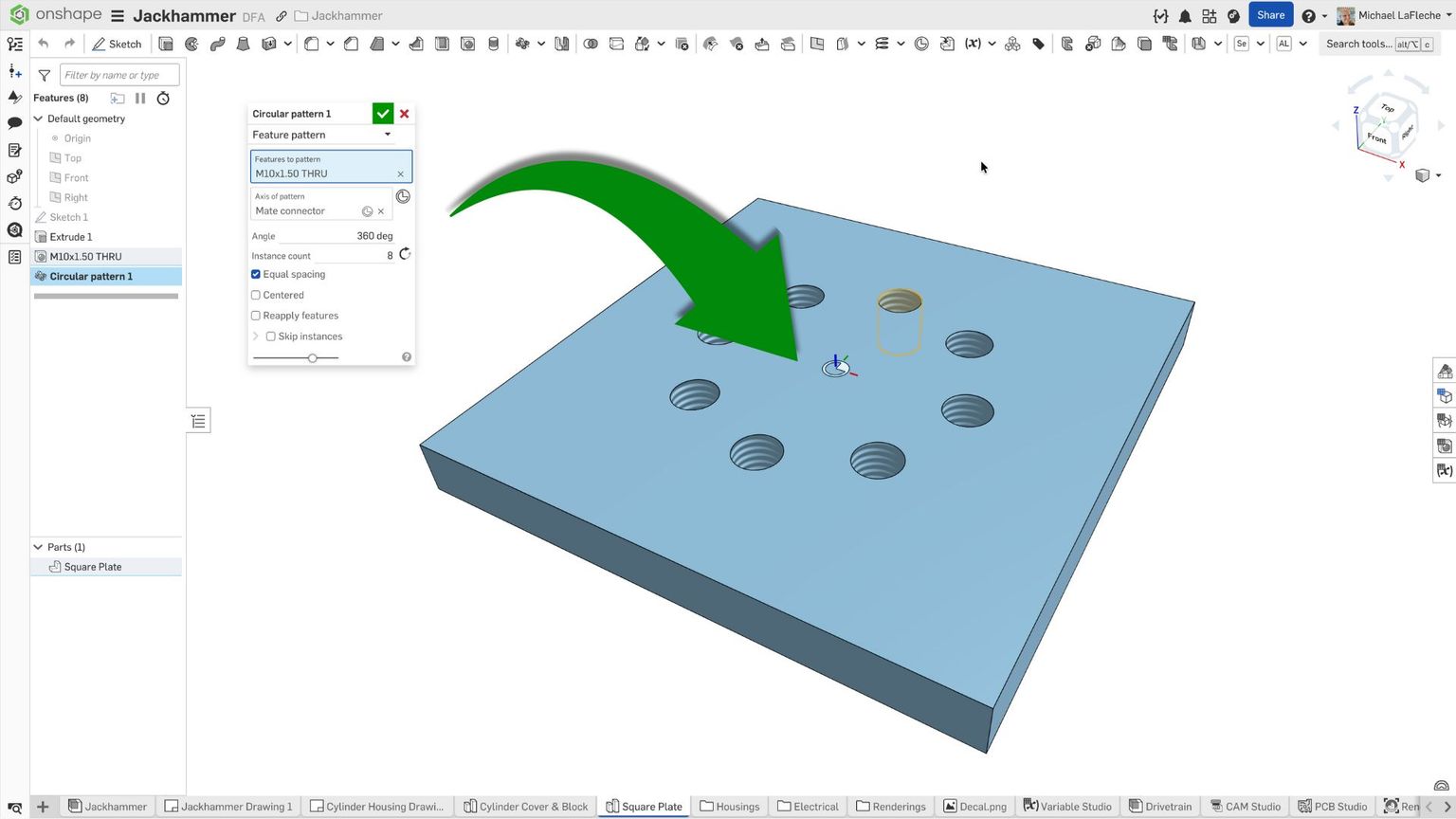Screen dimensions: 1456x819
Task: Select the Hole tool in the toolbar
Action: [467, 44]
